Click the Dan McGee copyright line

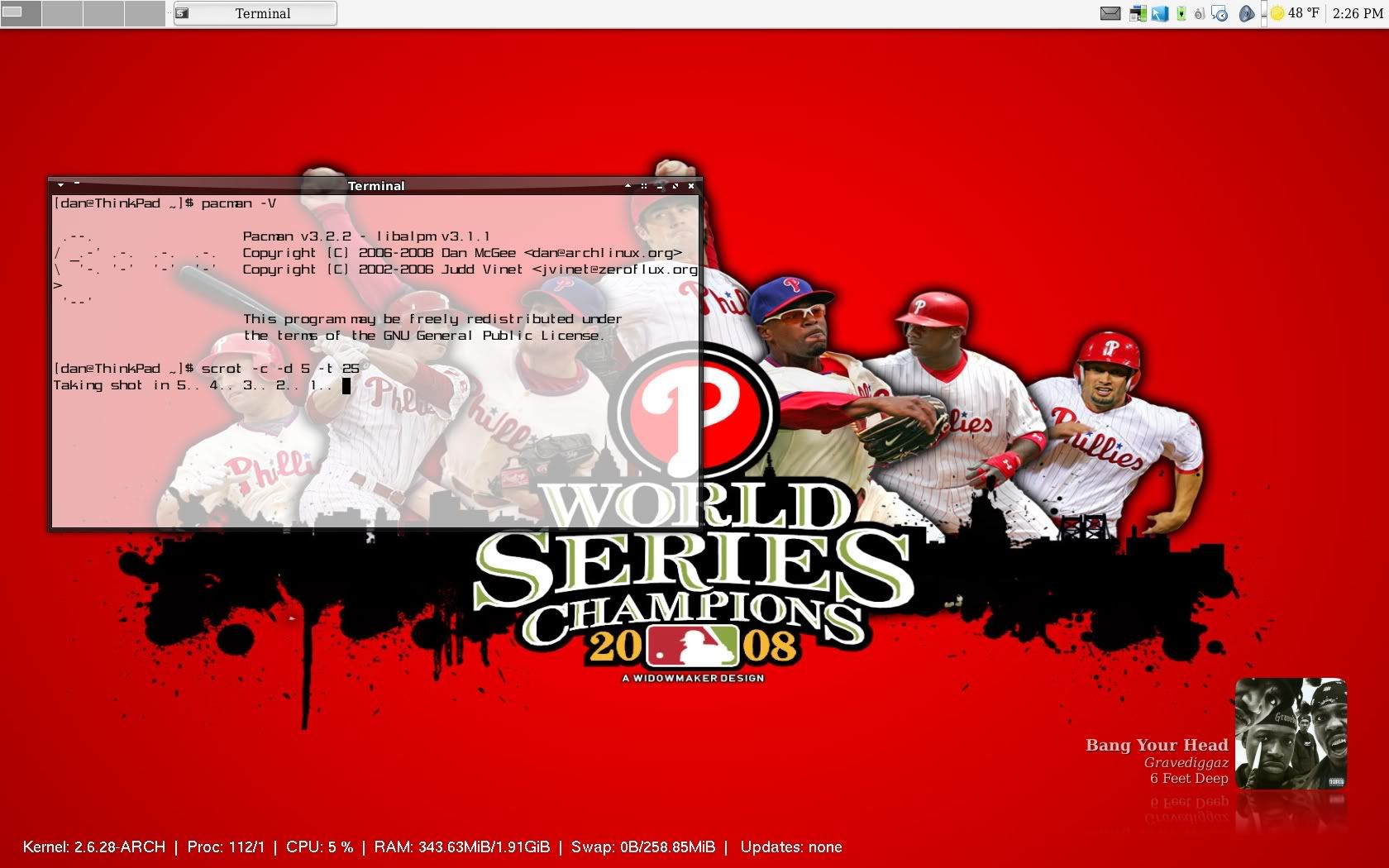[x=462, y=253]
